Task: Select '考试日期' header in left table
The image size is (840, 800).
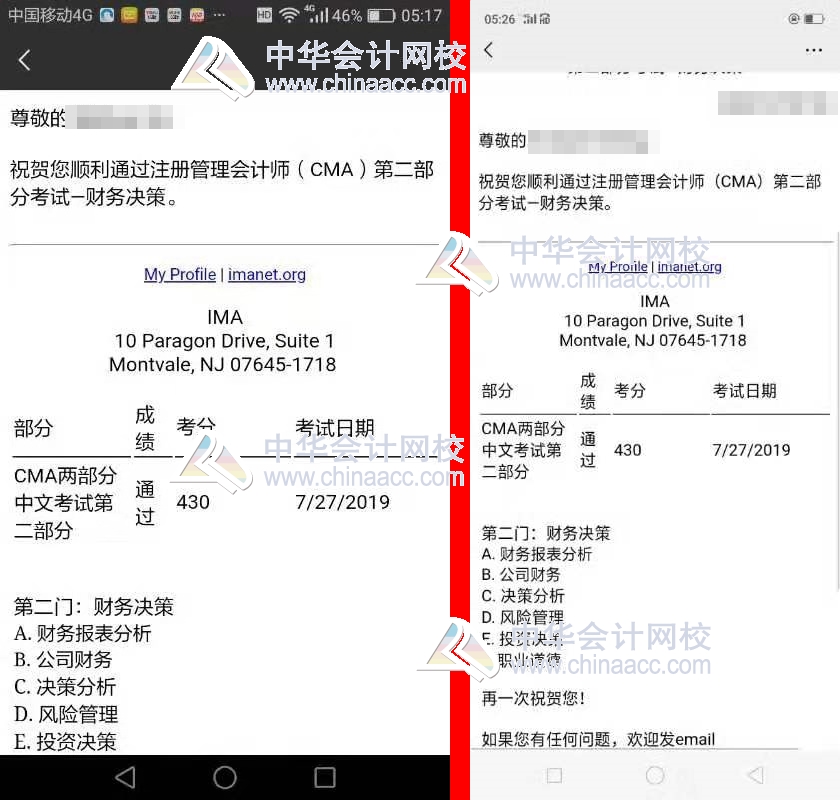Action: (335, 428)
